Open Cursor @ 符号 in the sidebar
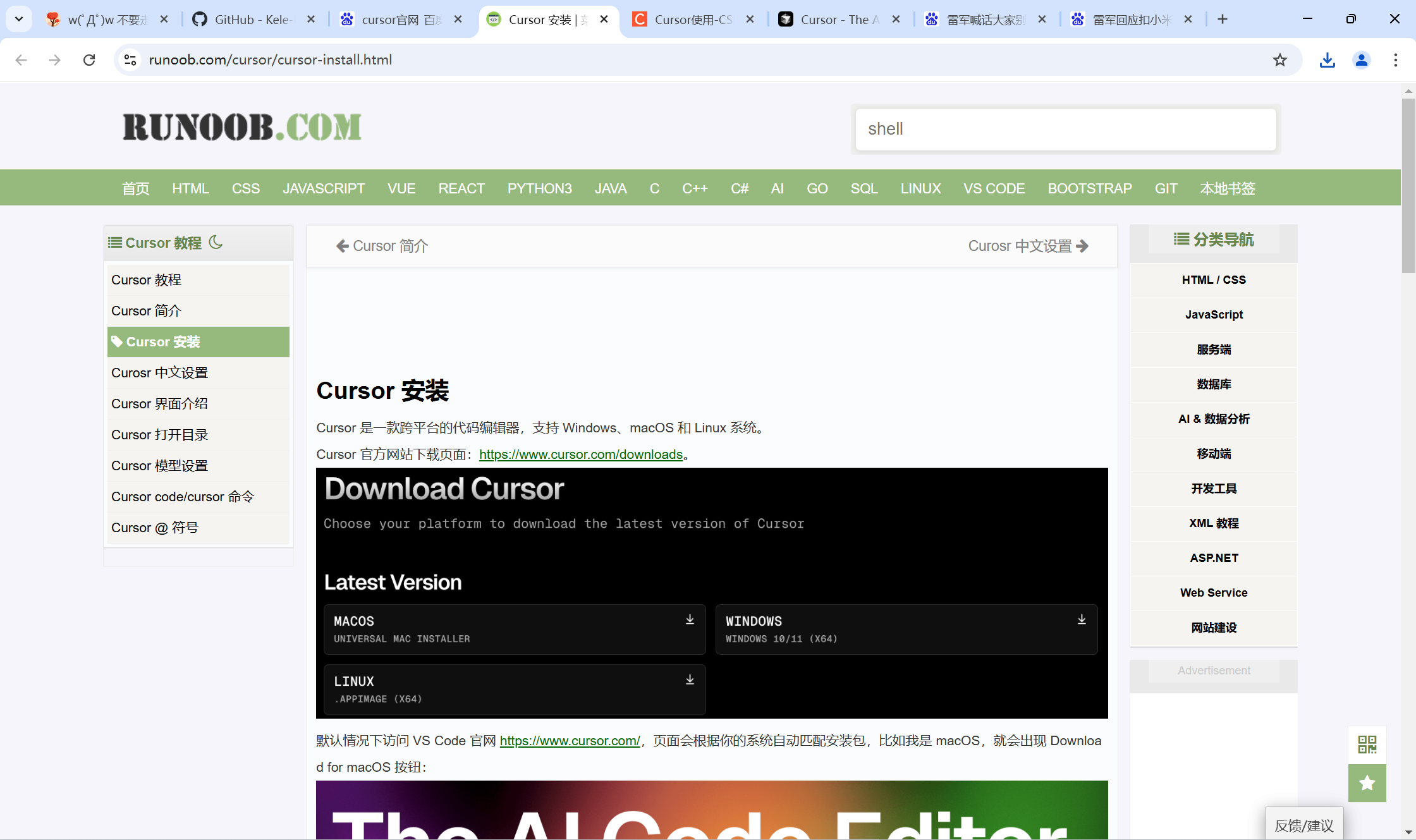 [x=198, y=528]
